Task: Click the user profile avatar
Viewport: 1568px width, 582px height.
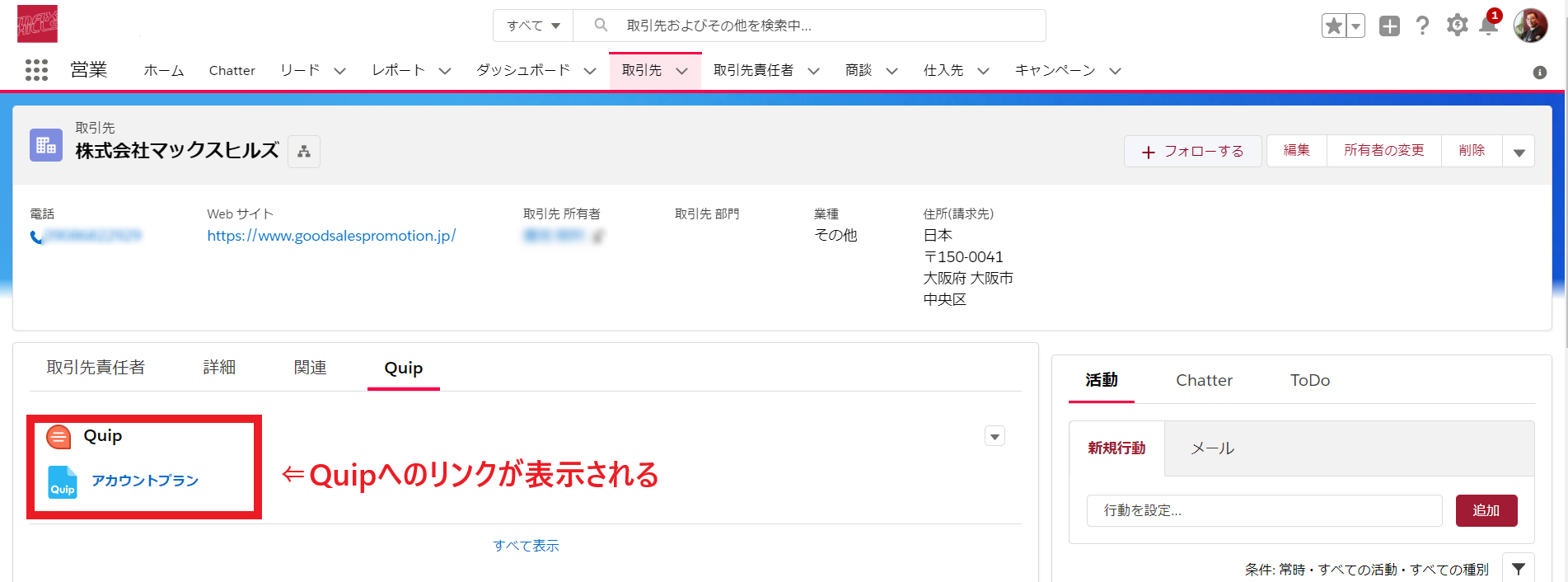Action: coord(1530,26)
